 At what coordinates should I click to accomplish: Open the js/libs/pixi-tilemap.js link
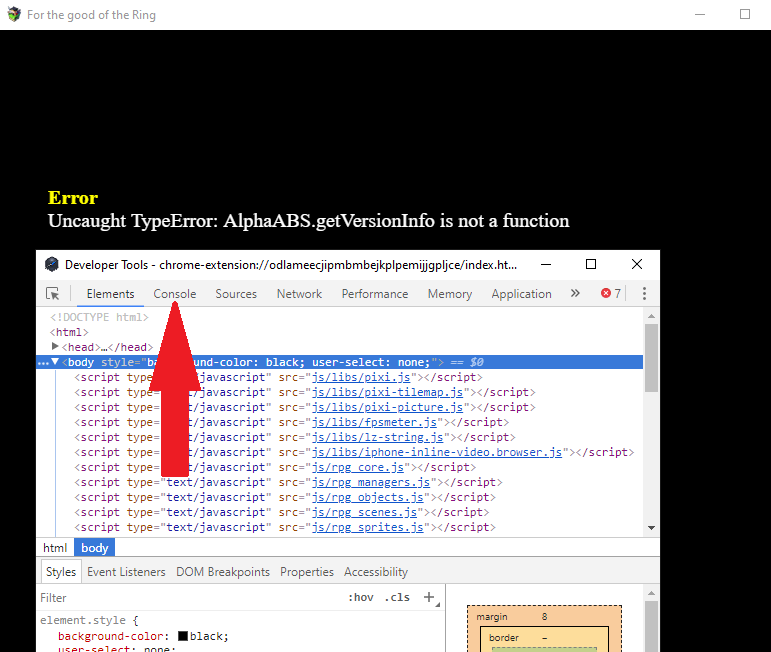point(387,392)
